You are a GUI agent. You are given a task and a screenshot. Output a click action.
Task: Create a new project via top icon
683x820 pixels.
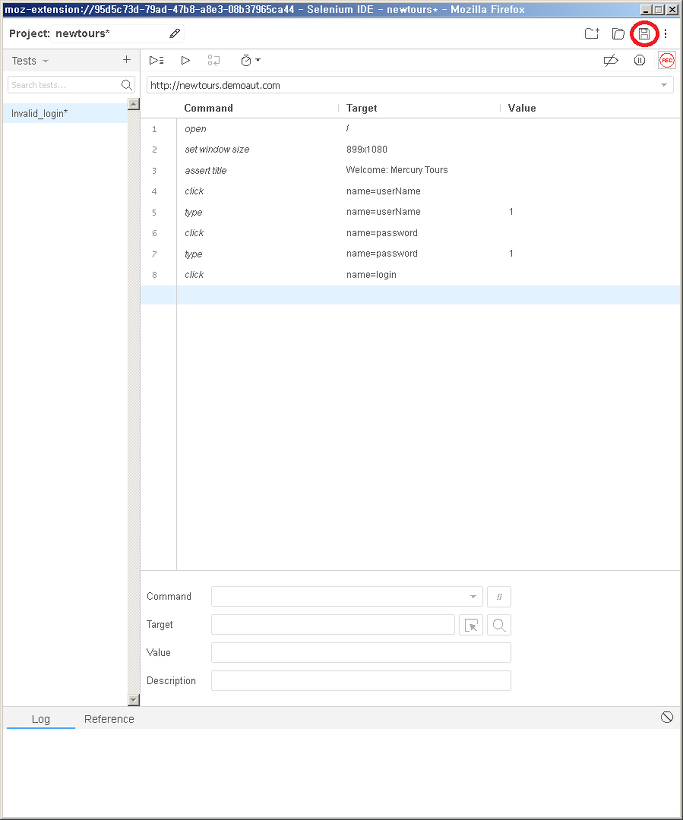pos(591,34)
